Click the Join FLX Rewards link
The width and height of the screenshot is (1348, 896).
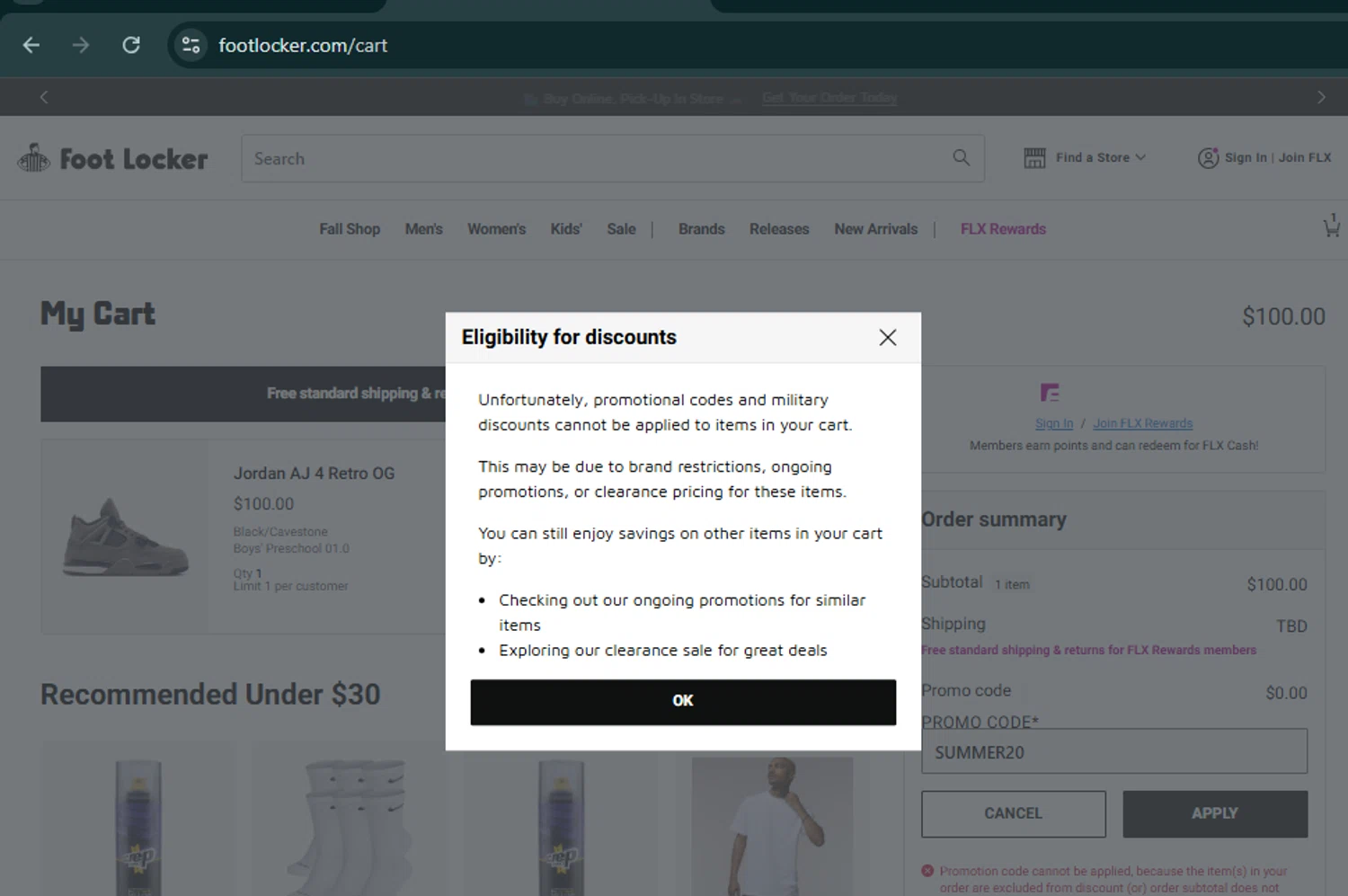[x=1142, y=423]
